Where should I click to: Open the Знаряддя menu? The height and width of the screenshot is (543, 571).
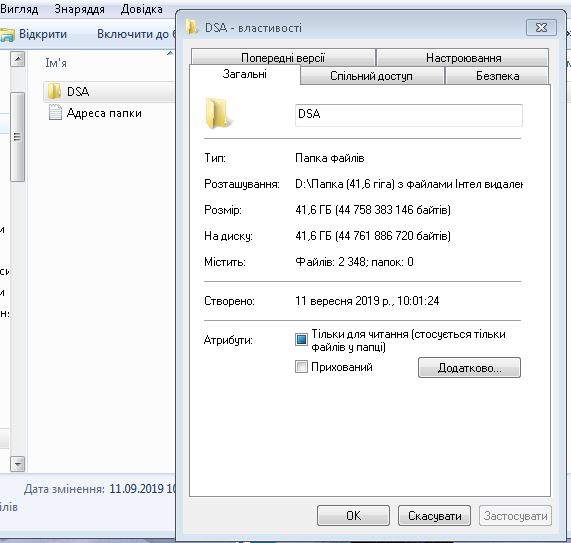79,9
